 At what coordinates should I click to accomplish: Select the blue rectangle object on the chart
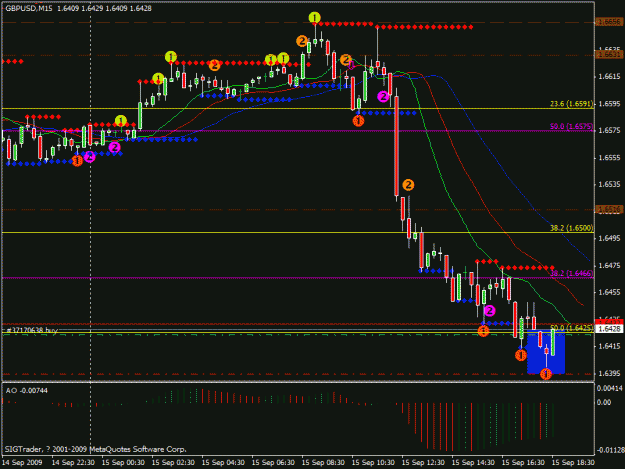coord(546,352)
